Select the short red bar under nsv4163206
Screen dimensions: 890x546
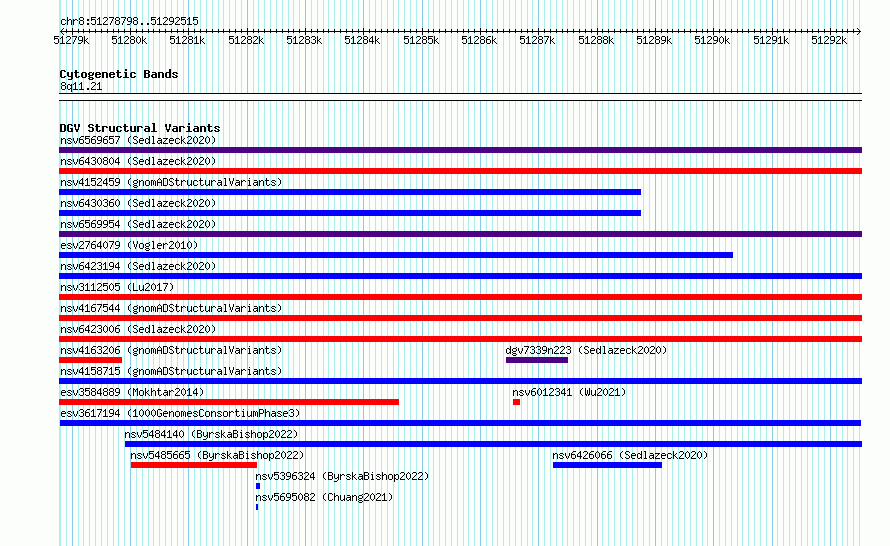point(90,360)
